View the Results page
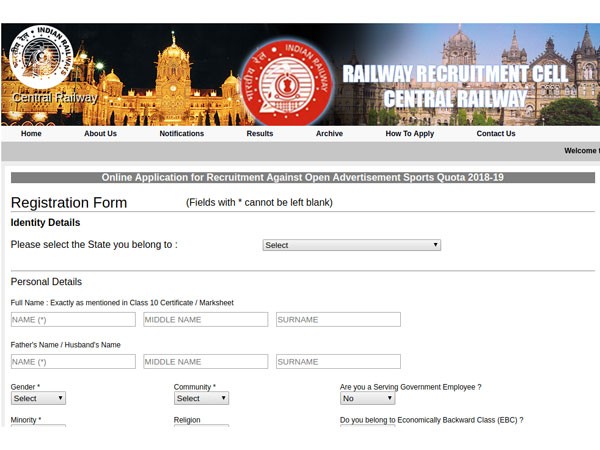The width and height of the screenshot is (600, 450). click(x=260, y=134)
